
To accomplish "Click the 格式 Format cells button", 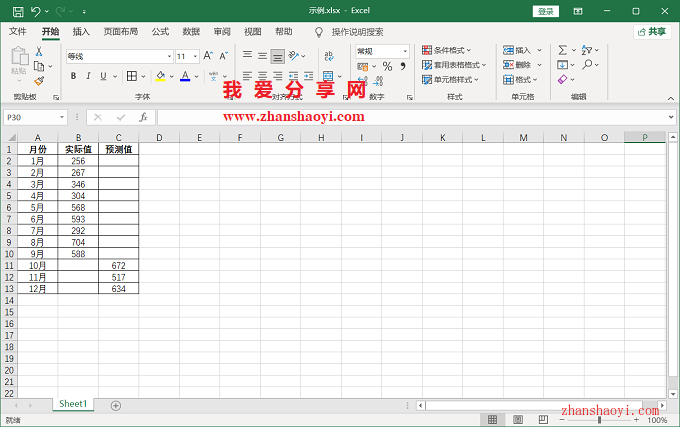I will point(520,80).
